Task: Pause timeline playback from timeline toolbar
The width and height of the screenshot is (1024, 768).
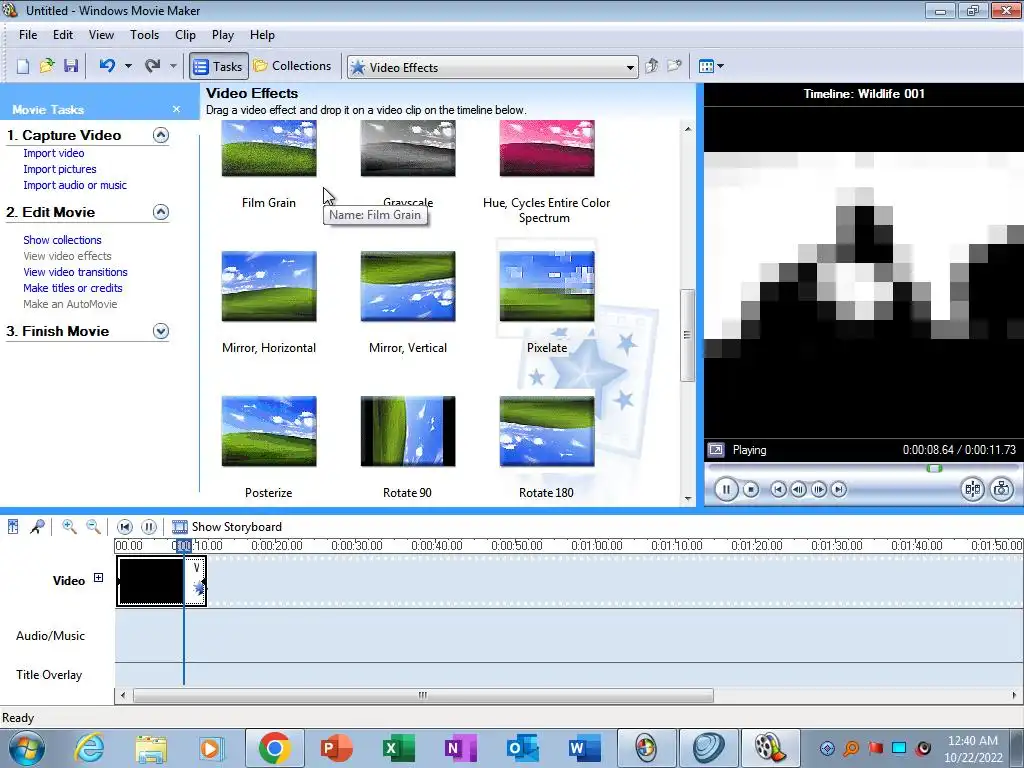Action: [149, 526]
